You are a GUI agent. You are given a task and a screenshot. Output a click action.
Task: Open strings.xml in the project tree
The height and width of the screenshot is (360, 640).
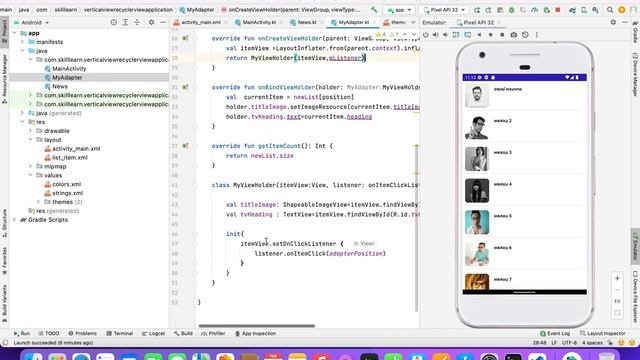pyautogui.click(x=67, y=193)
